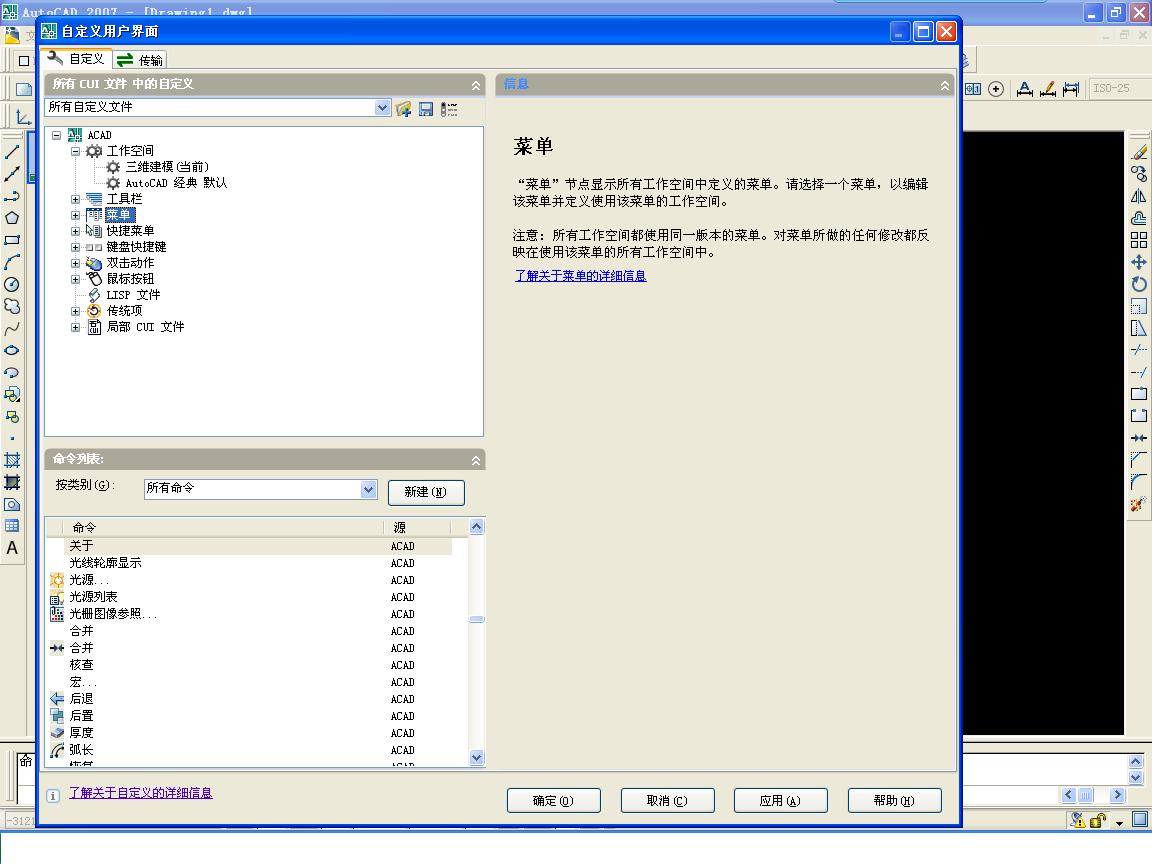This screenshot has height=864, width=1152.
Task: Click the 源 column header
Action: tap(417, 528)
